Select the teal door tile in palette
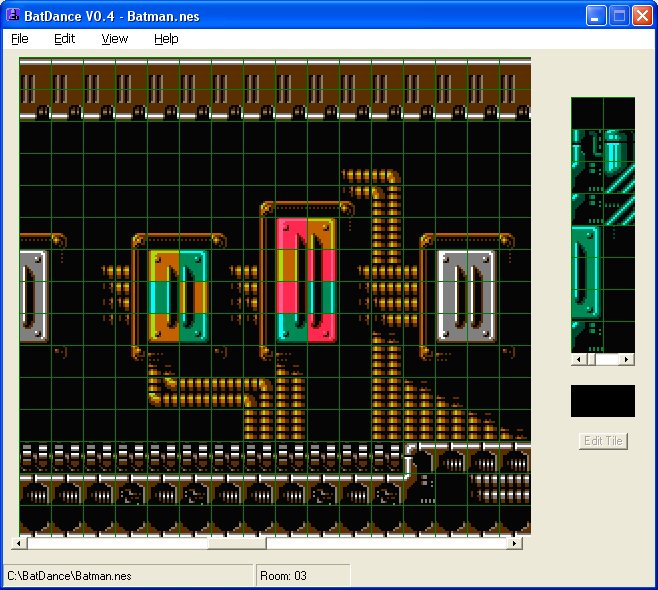 (x=586, y=273)
